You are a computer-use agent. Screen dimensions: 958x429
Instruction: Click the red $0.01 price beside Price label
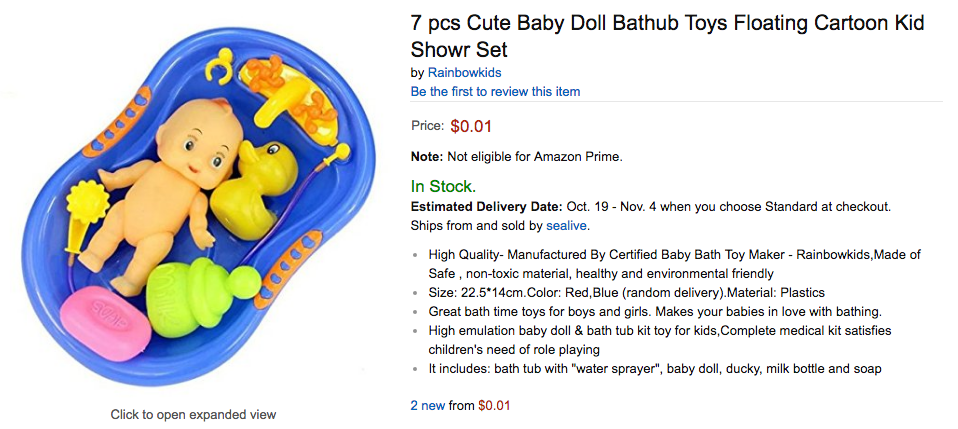point(471,126)
